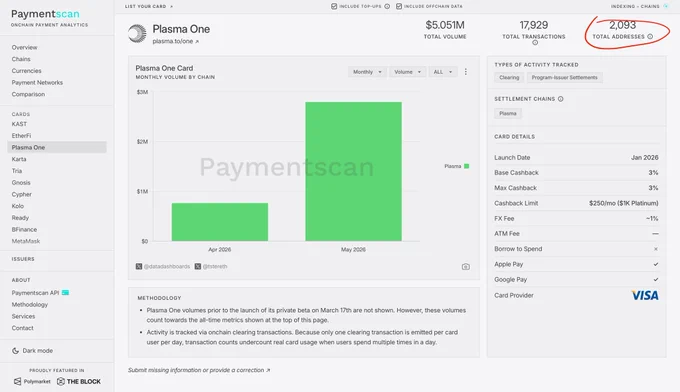
Task: Select the Tria card
Action: pyautogui.click(x=17, y=171)
